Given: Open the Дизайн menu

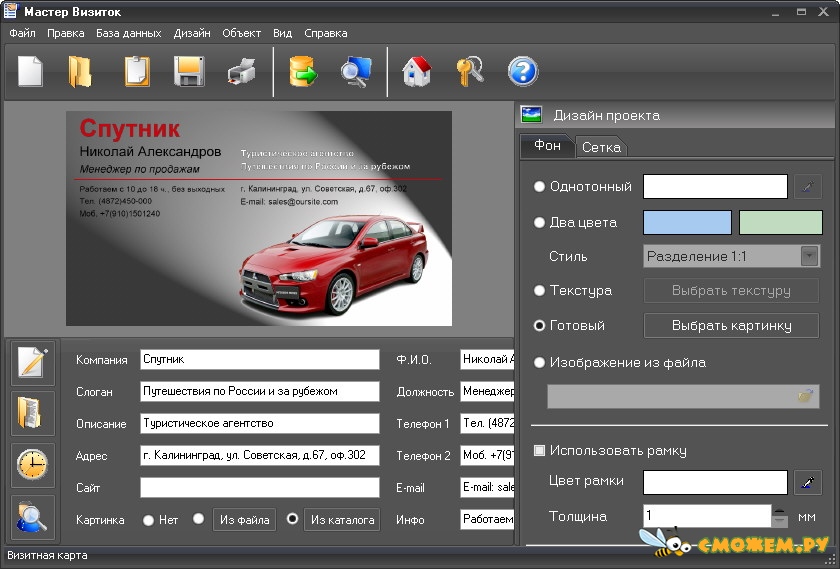Looking at the screenshot, I should 192,33.
